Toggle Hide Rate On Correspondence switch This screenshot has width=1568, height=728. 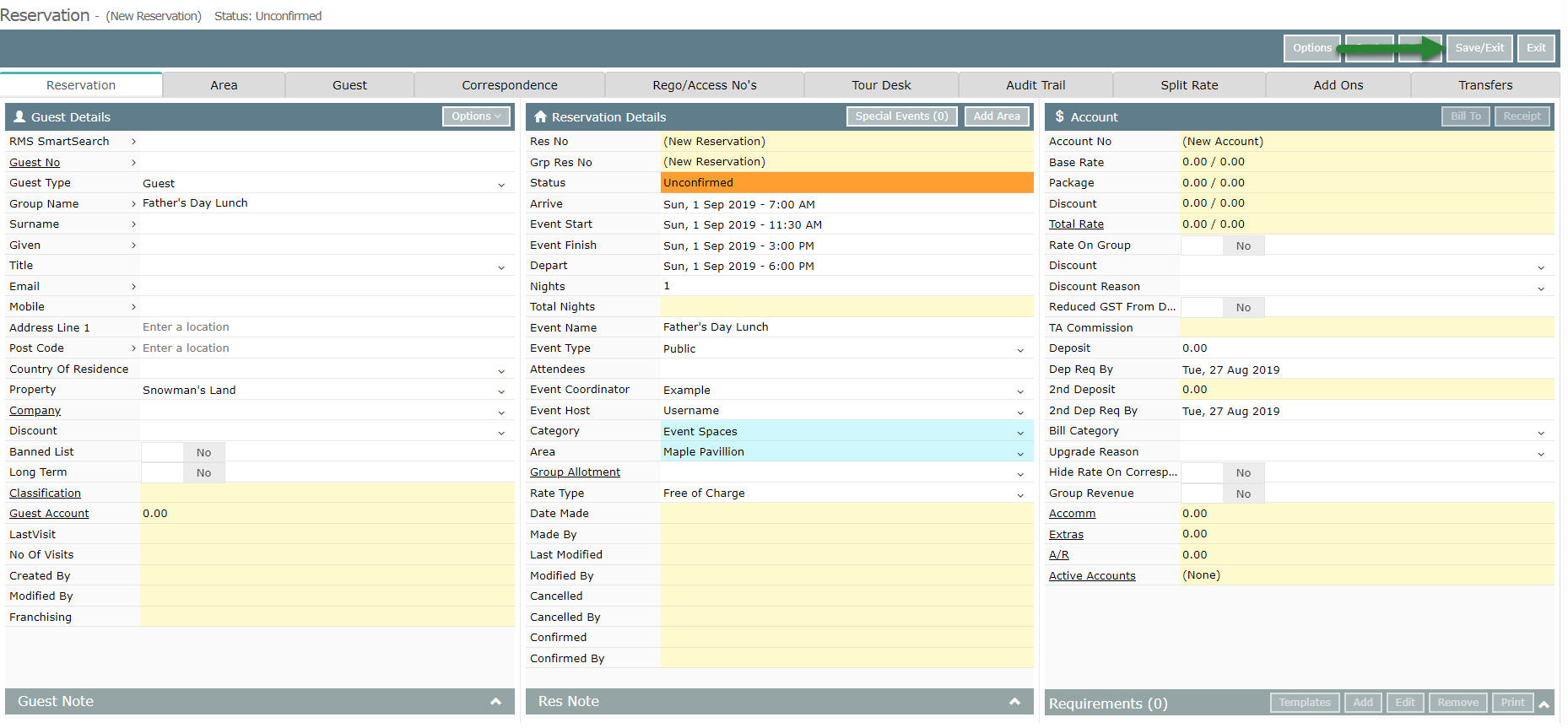coord(1223,472)
